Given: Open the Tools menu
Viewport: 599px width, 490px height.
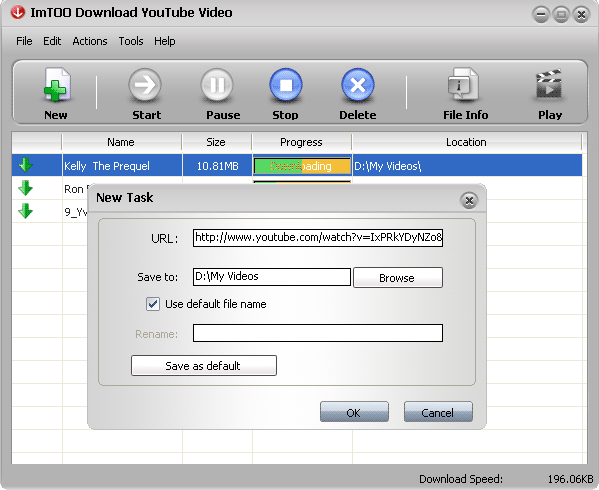Looking at the screenshot, I should [131, 41].
